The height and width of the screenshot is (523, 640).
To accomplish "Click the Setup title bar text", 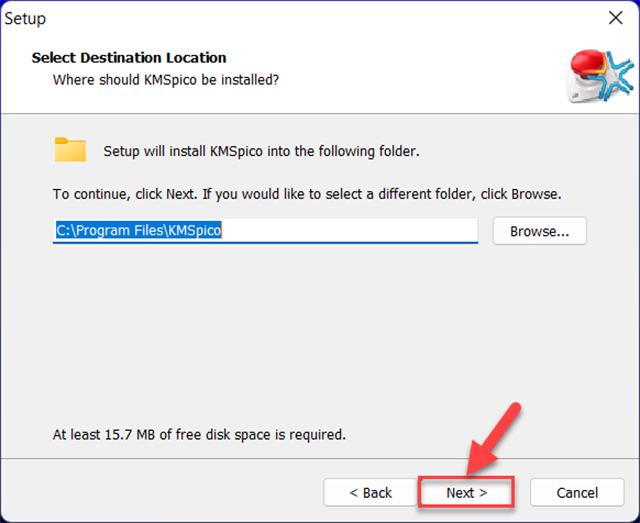I will [x=25, y=19].
